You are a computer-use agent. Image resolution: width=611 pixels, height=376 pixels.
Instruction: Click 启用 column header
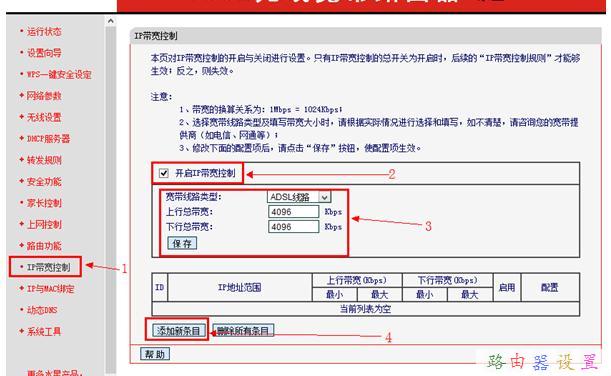tap(507, 288)
